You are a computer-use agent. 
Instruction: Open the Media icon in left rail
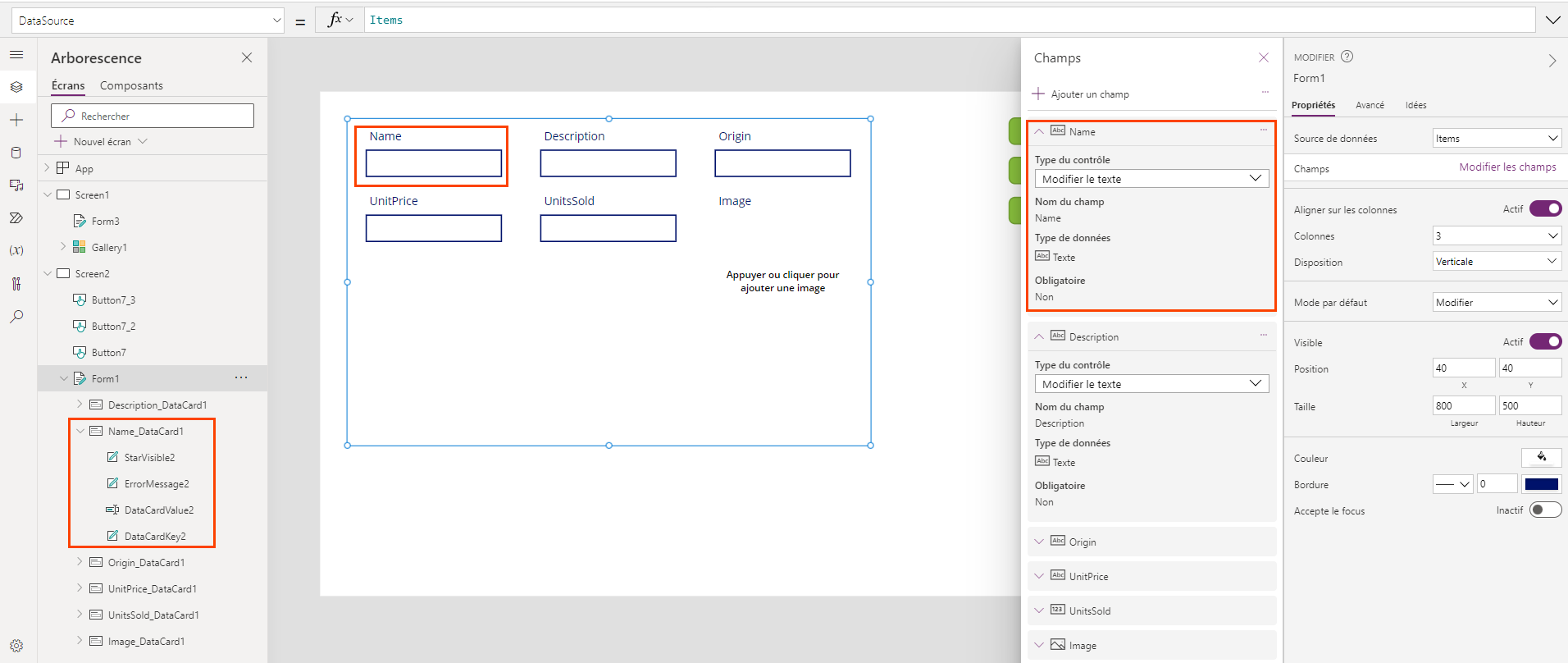tap(16, 185)
